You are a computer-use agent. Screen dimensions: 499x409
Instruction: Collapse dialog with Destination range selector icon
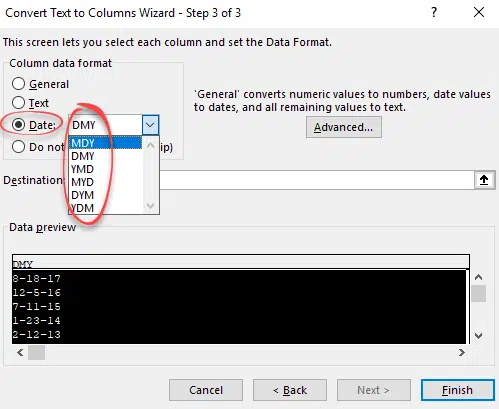[484, 180]
